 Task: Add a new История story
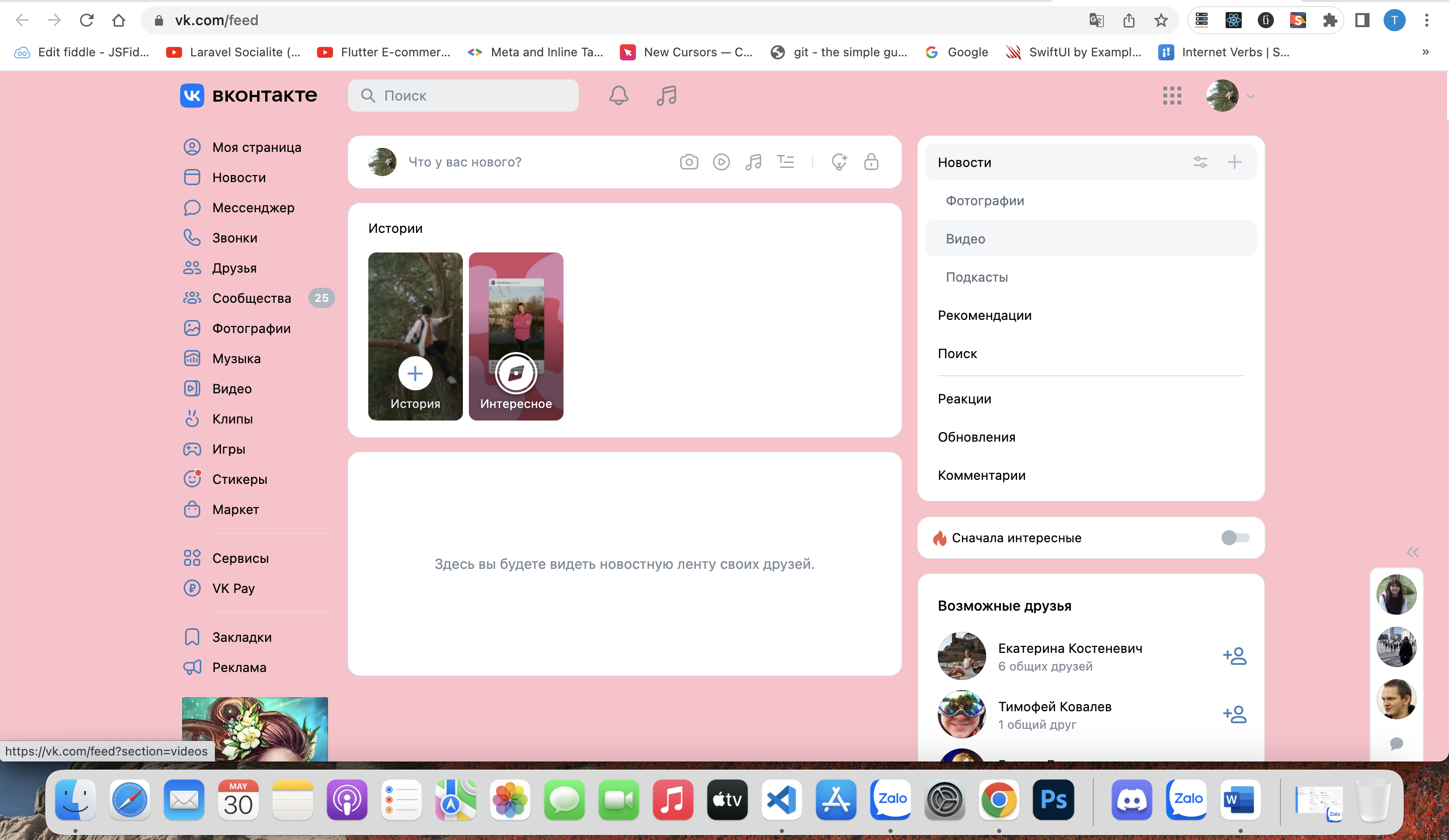point(415,337)
